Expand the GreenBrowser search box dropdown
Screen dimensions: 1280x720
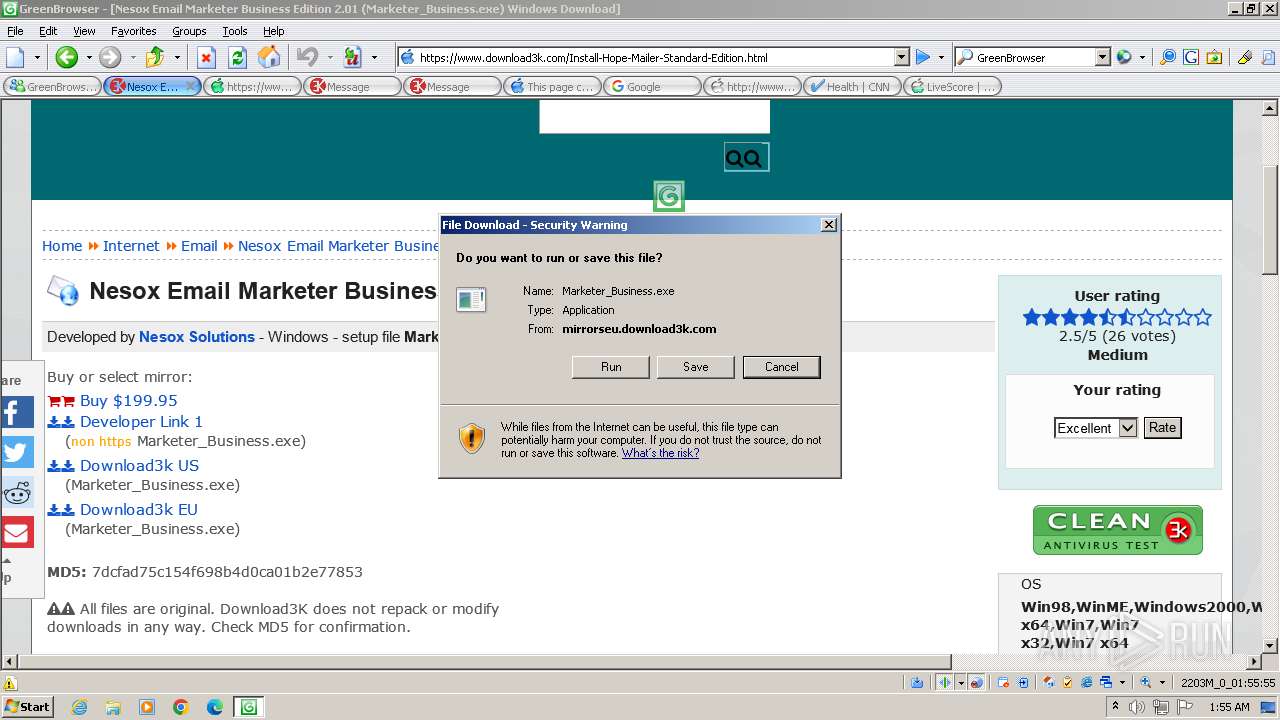(1102, 58)
